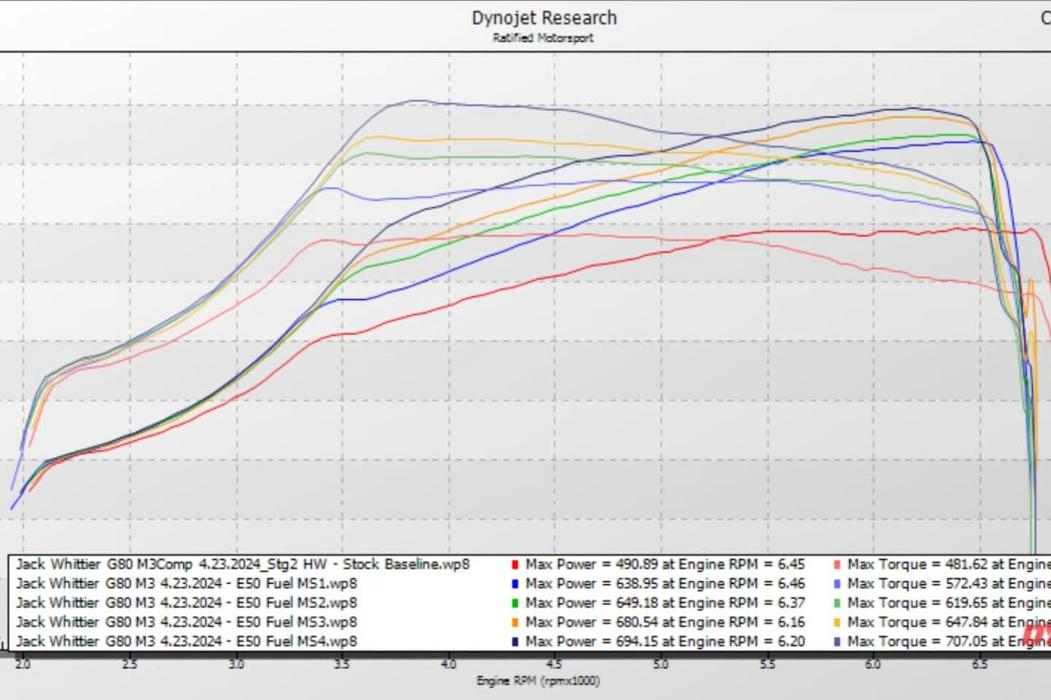The image size is (1051, 700).
Task: Click the dark navy Max Power swatch for MS4
Action: click(515, 642)
